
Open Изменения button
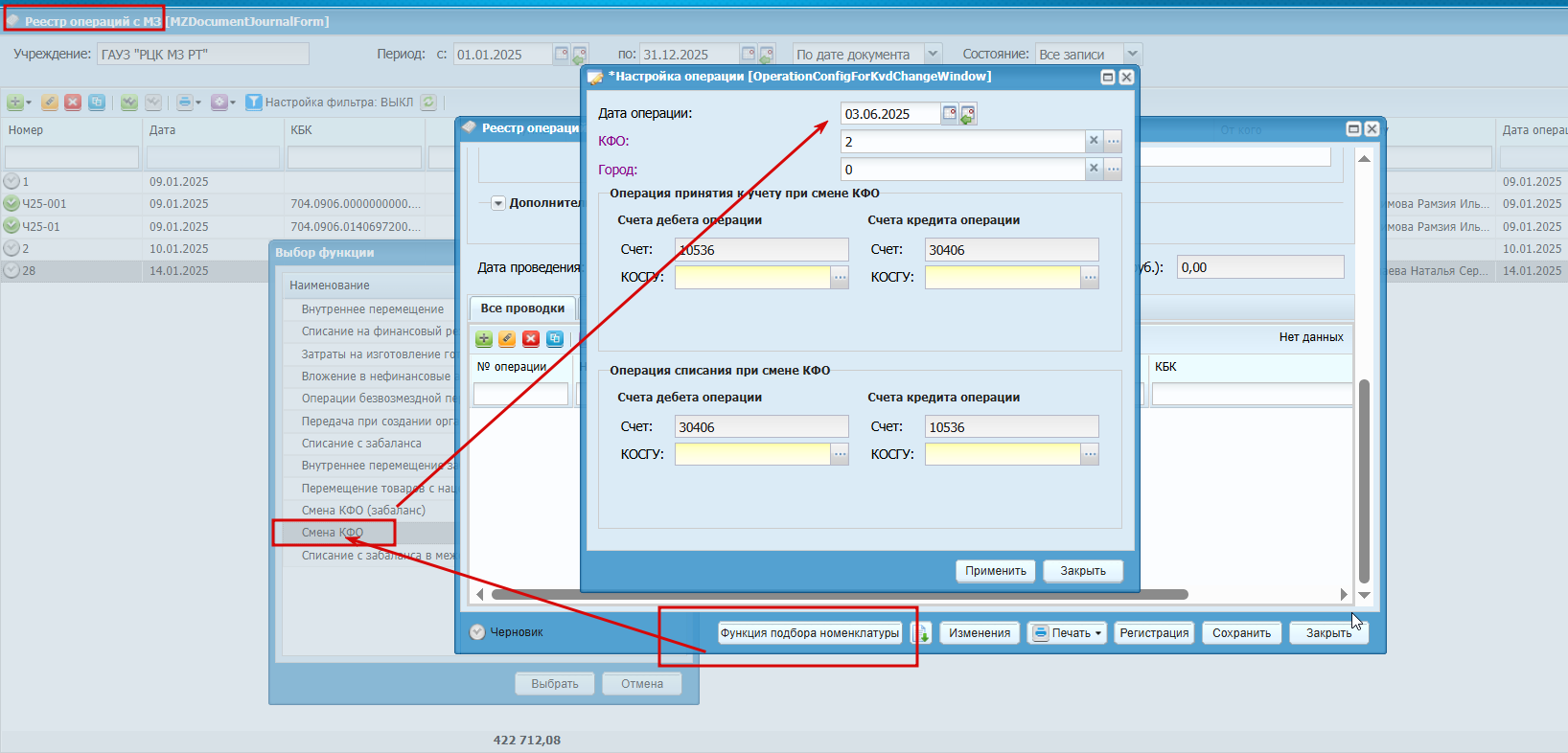(980, 633)
